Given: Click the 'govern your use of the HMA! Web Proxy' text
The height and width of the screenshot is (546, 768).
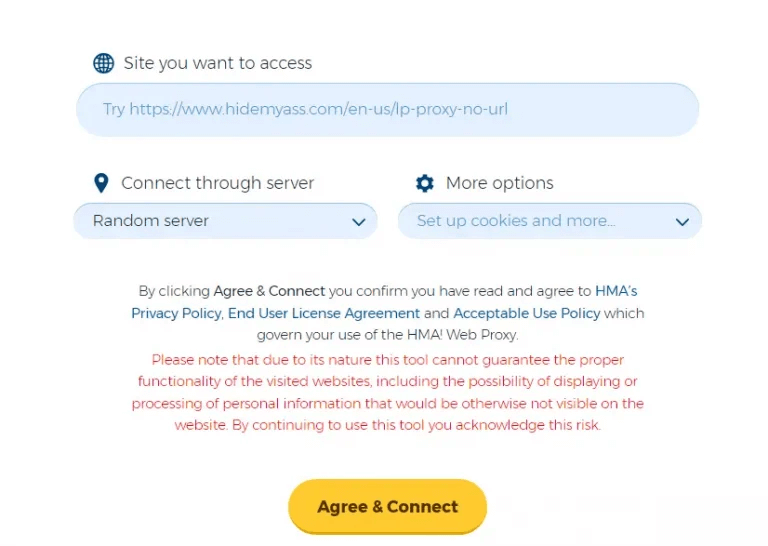Looking at the screenshot, I should [387, 335].
